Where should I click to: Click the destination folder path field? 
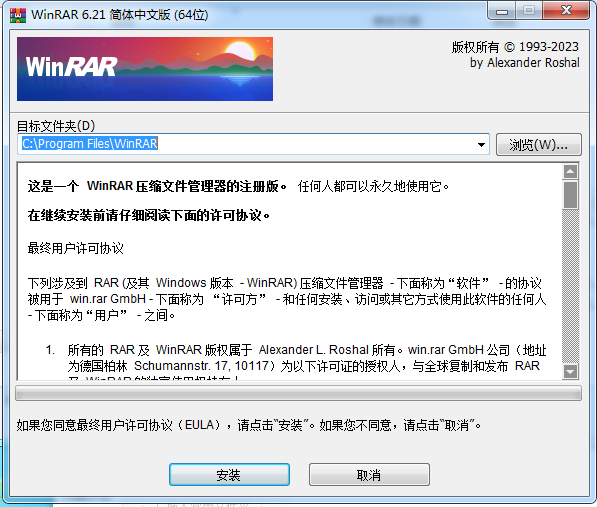(x=253, y=144)
